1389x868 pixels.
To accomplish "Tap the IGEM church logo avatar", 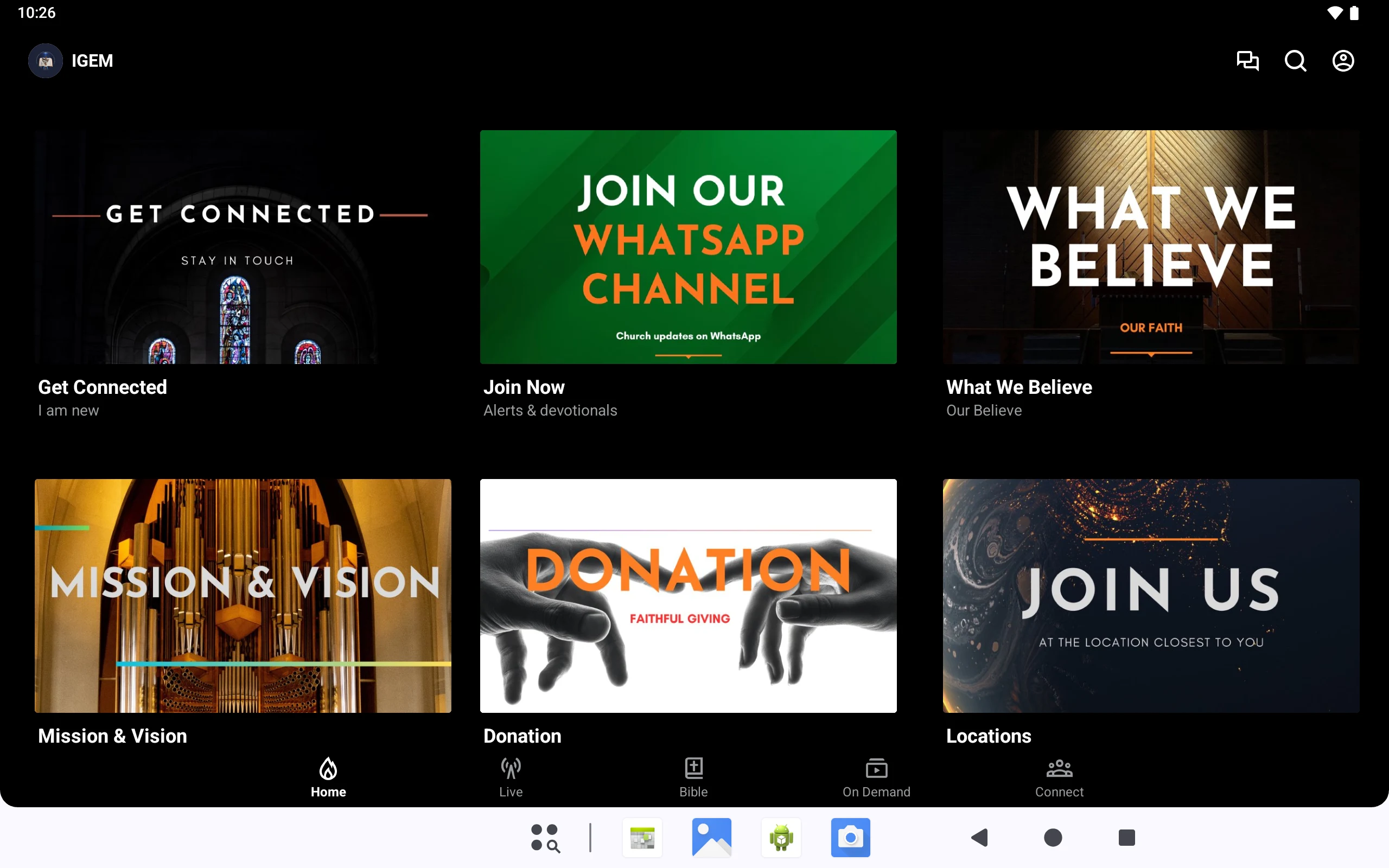I will (x=46, y=61).
